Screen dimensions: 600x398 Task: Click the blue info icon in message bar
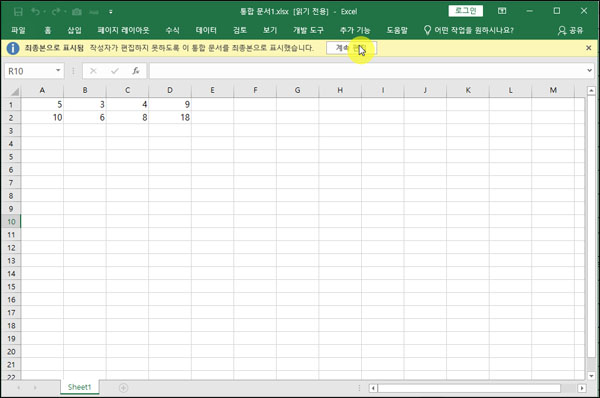[x=13, y=48]
